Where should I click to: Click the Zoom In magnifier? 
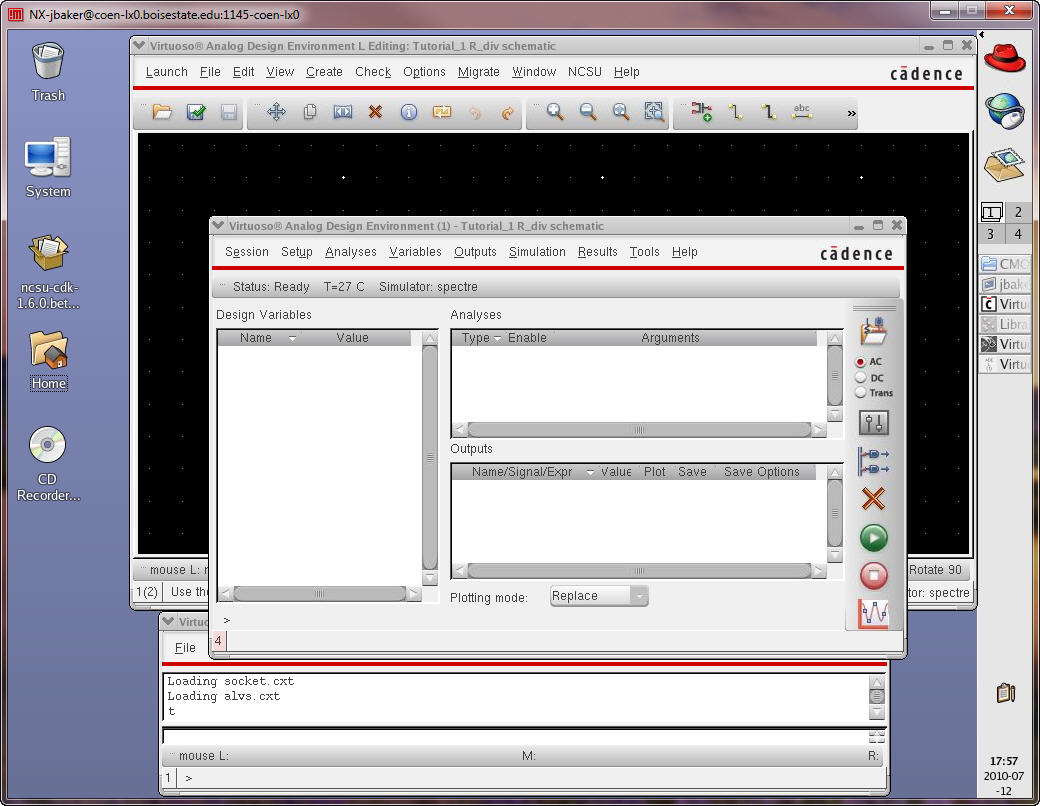(x=555, y=111)
